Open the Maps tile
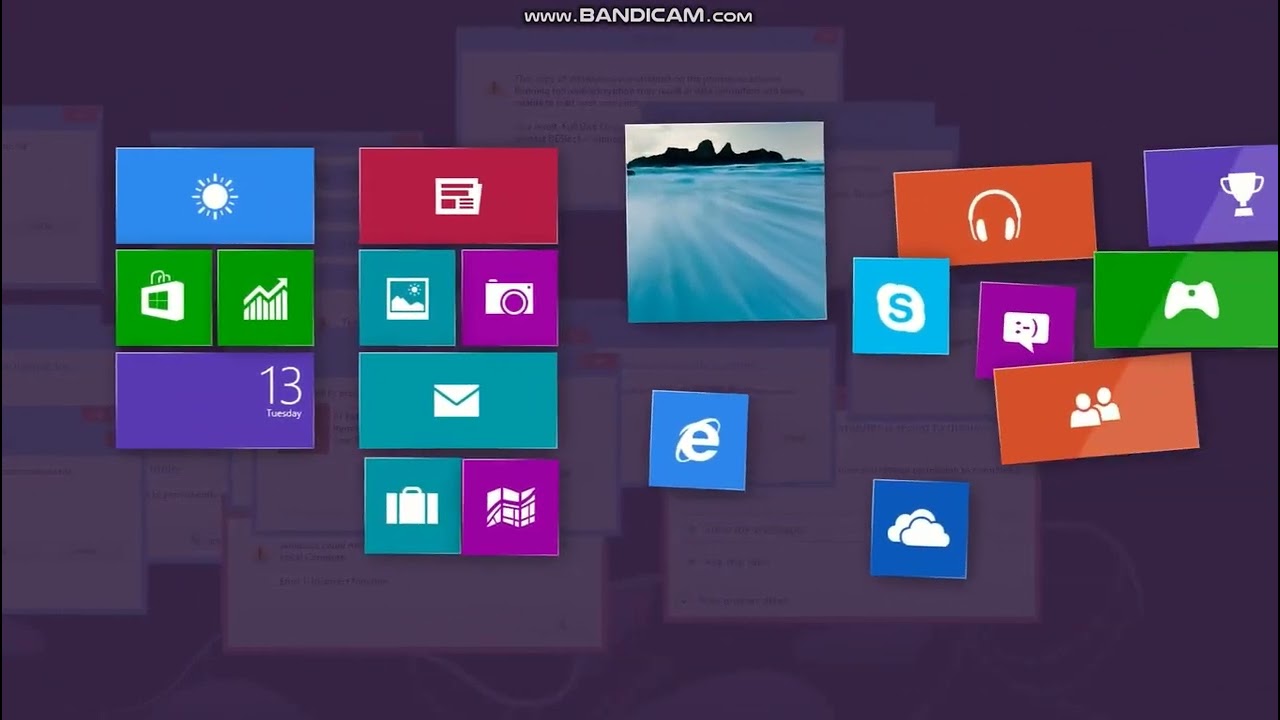This screenshot has height=720, width=1280. click(510, 507)
